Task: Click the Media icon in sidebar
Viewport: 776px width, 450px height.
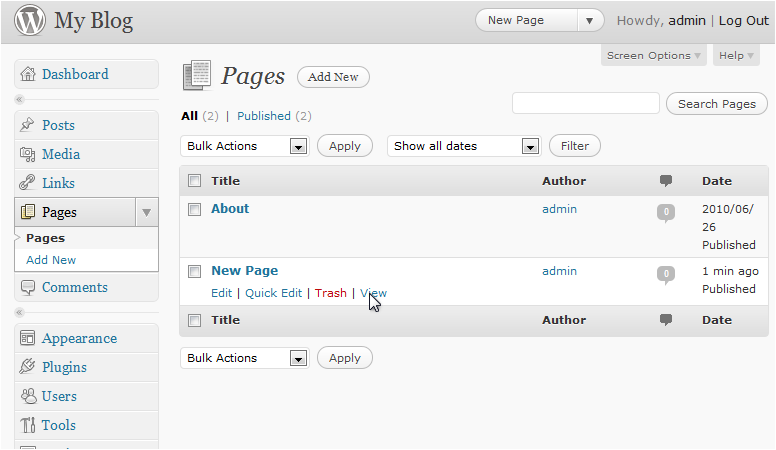Action: (x=28, y=154)
